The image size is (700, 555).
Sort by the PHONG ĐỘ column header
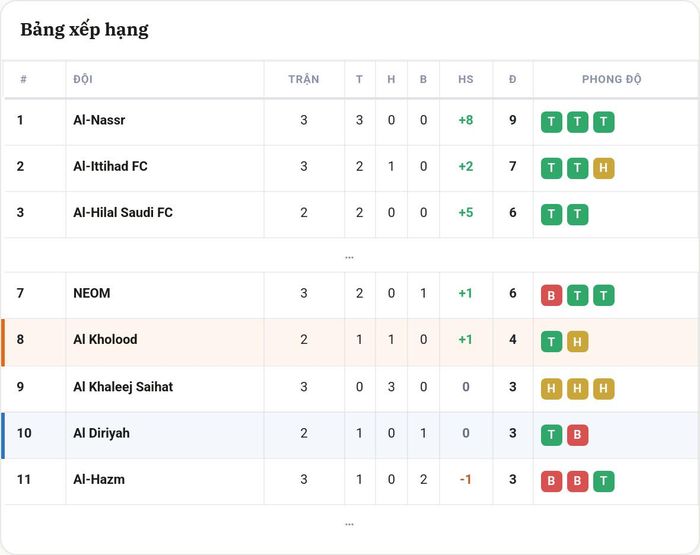612,79
